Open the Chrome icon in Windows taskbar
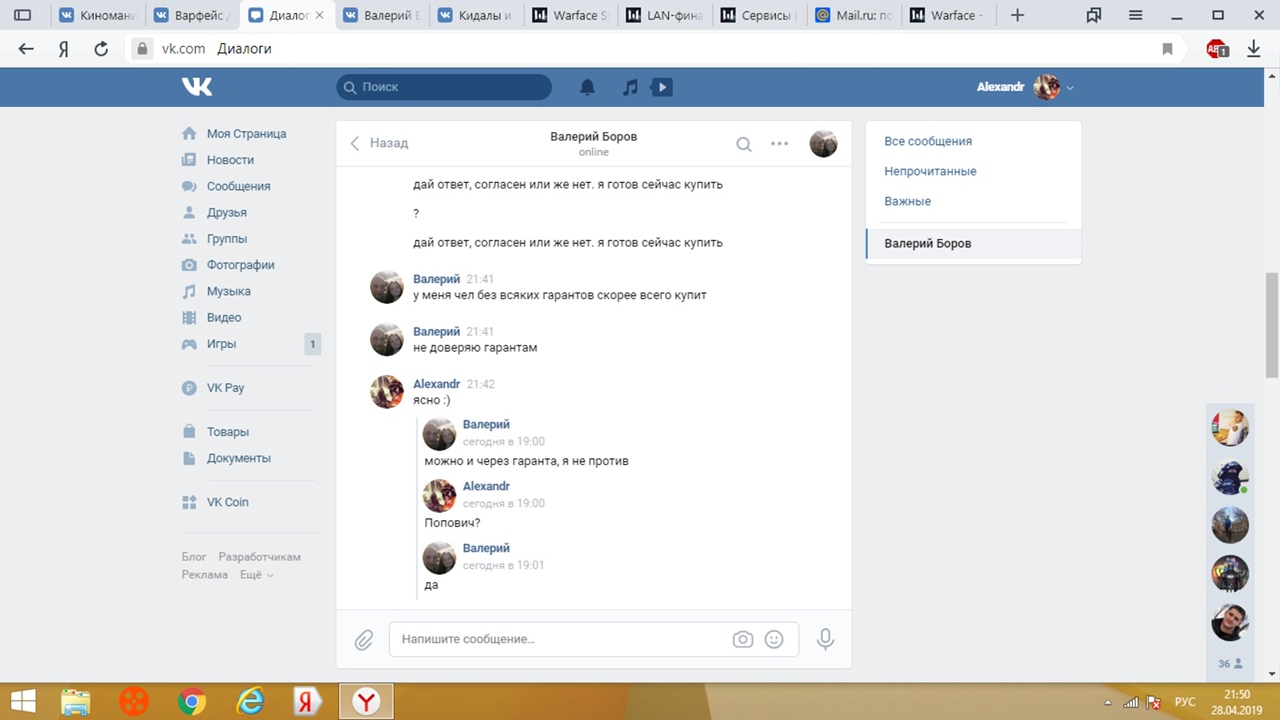Image resolution: width=1280 pixels, height=720 pixels. point(192,702)
